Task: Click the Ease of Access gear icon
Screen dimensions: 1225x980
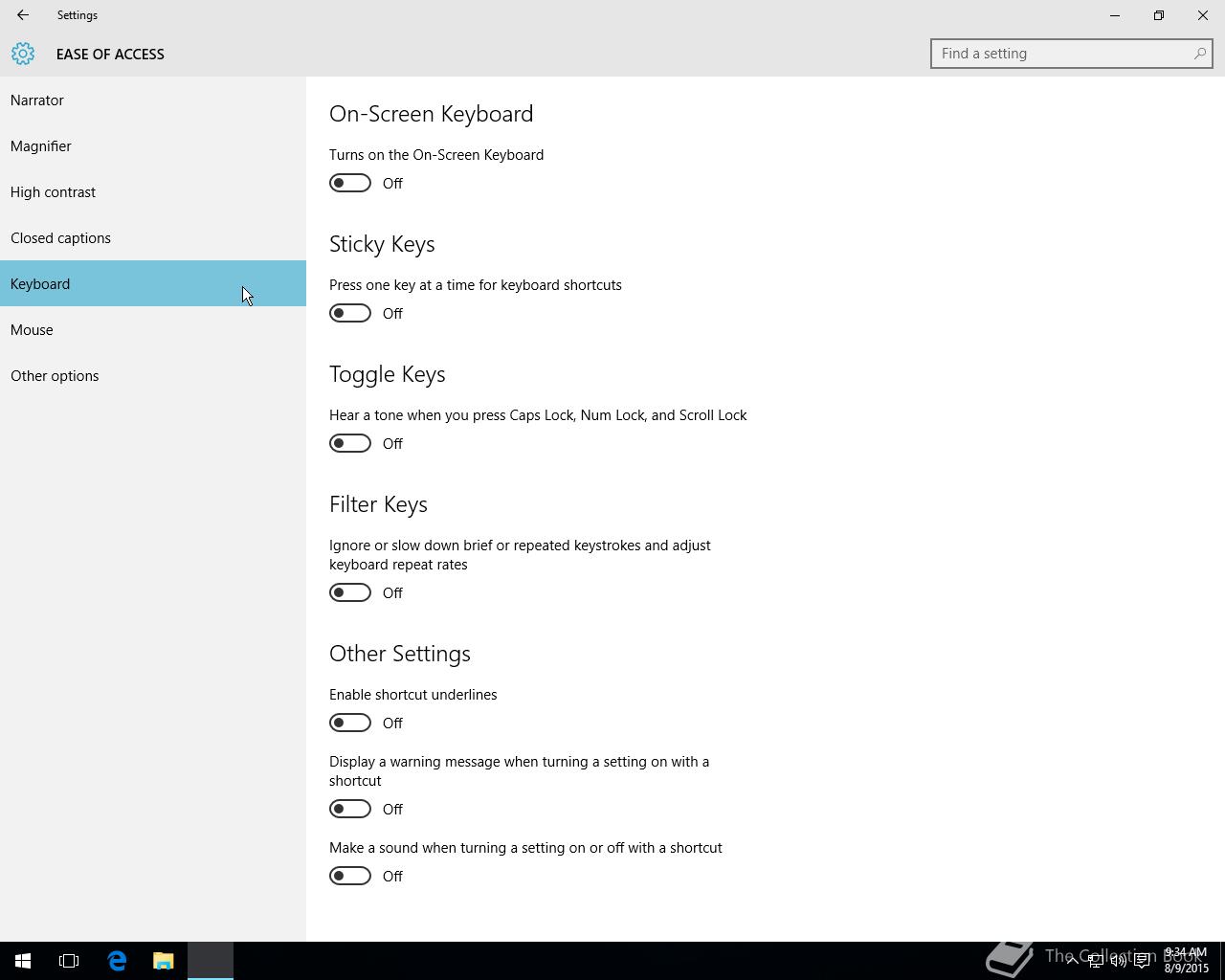Action: pos(23,54)
